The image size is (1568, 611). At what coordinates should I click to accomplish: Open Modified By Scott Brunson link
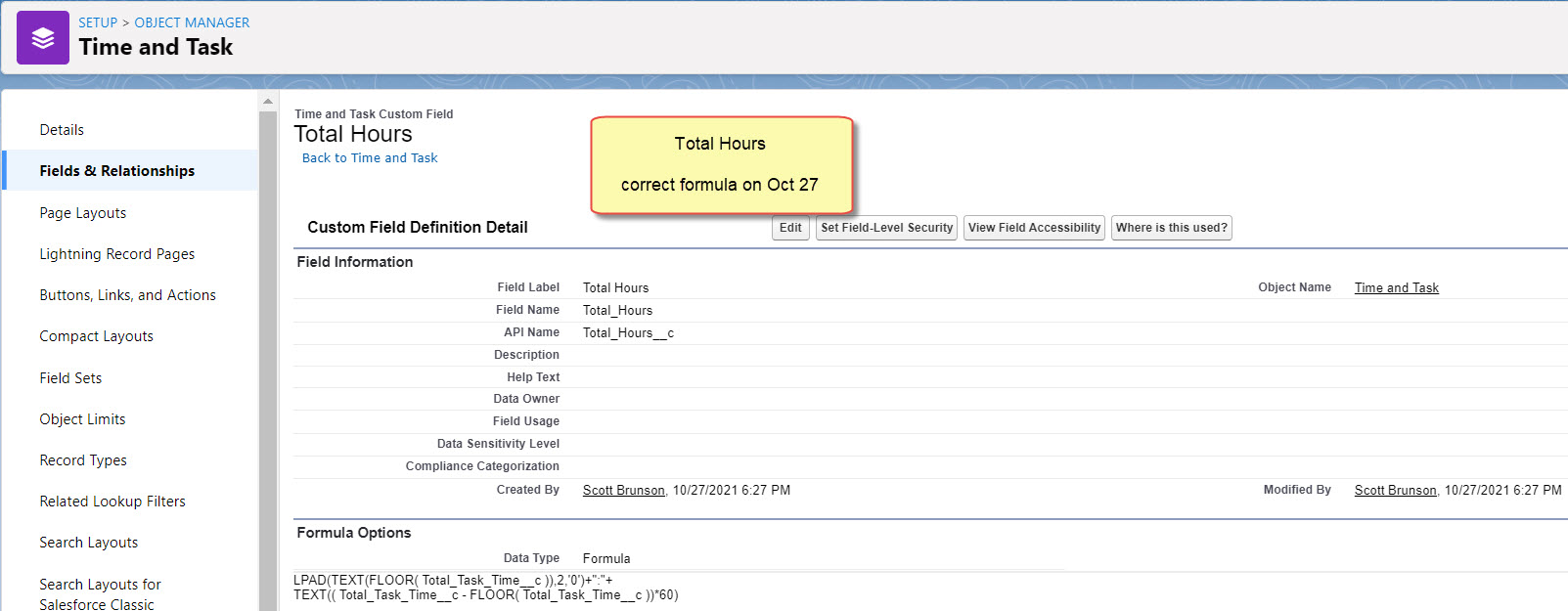(x=1396, y=491)
